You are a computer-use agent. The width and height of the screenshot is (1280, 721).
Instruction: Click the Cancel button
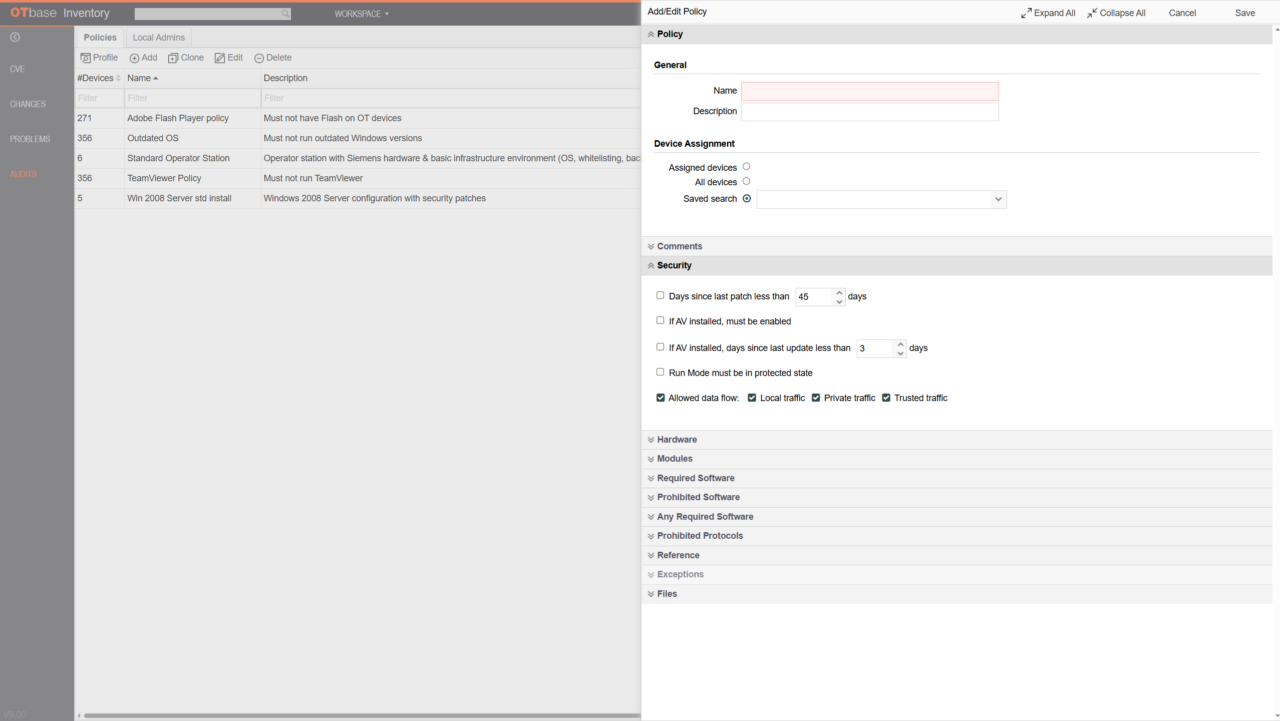tap(1182, 13)
